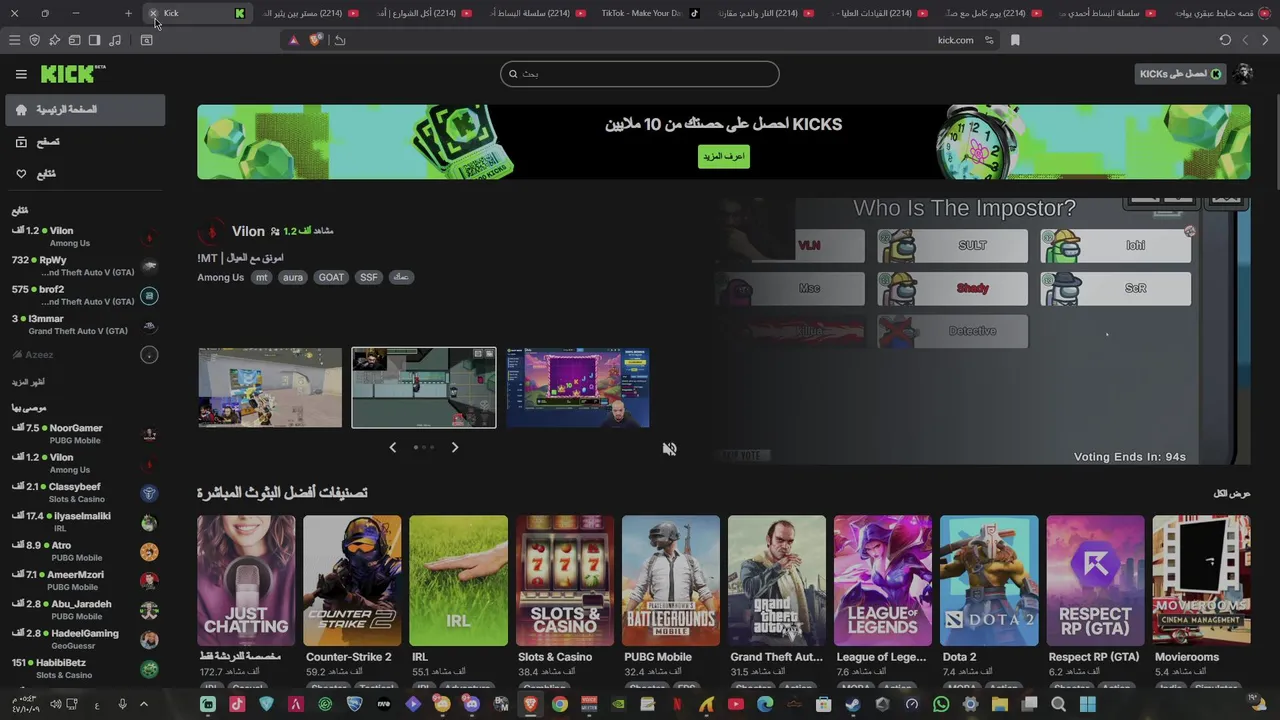Go back with the browser arrow
The width and height of the screenshot is (1280, 720).
(1265, 40)
